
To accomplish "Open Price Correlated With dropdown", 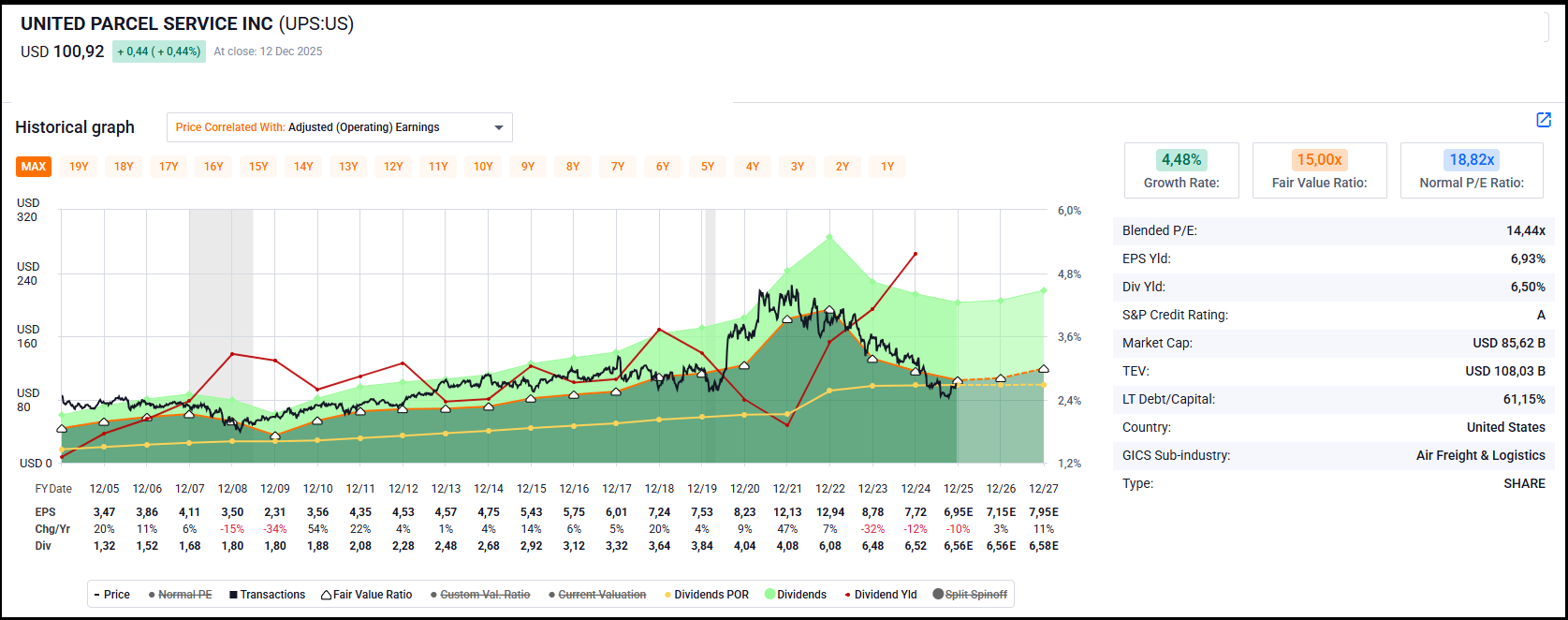I will click(x=339, y=127).
